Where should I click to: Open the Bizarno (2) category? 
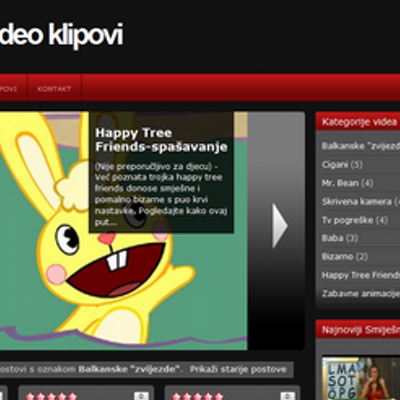pos(345,257)
